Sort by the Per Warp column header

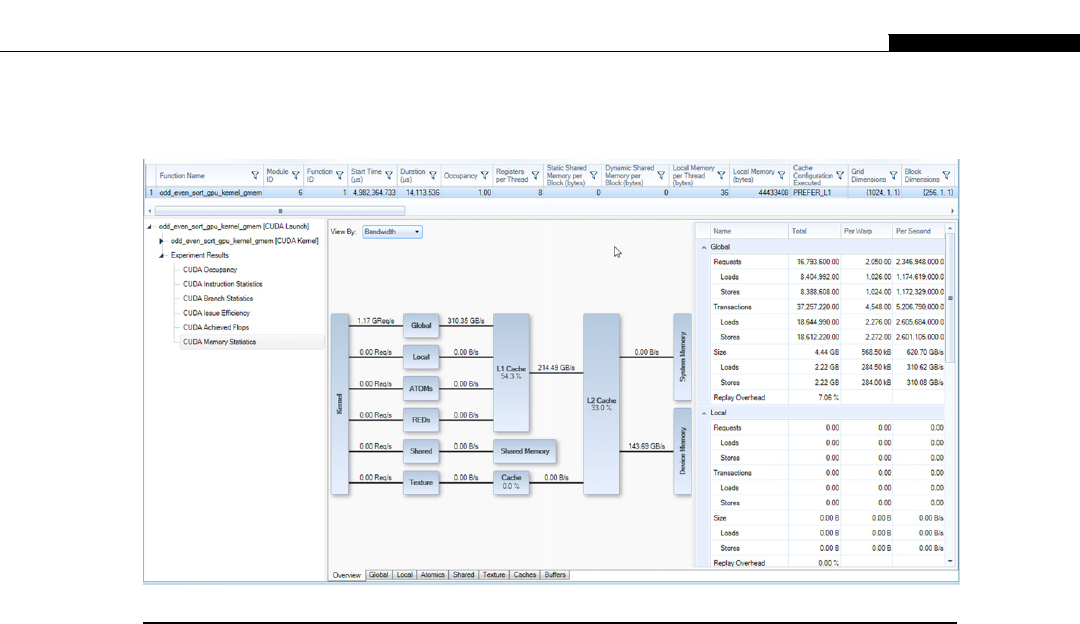(x=866, y=231)
